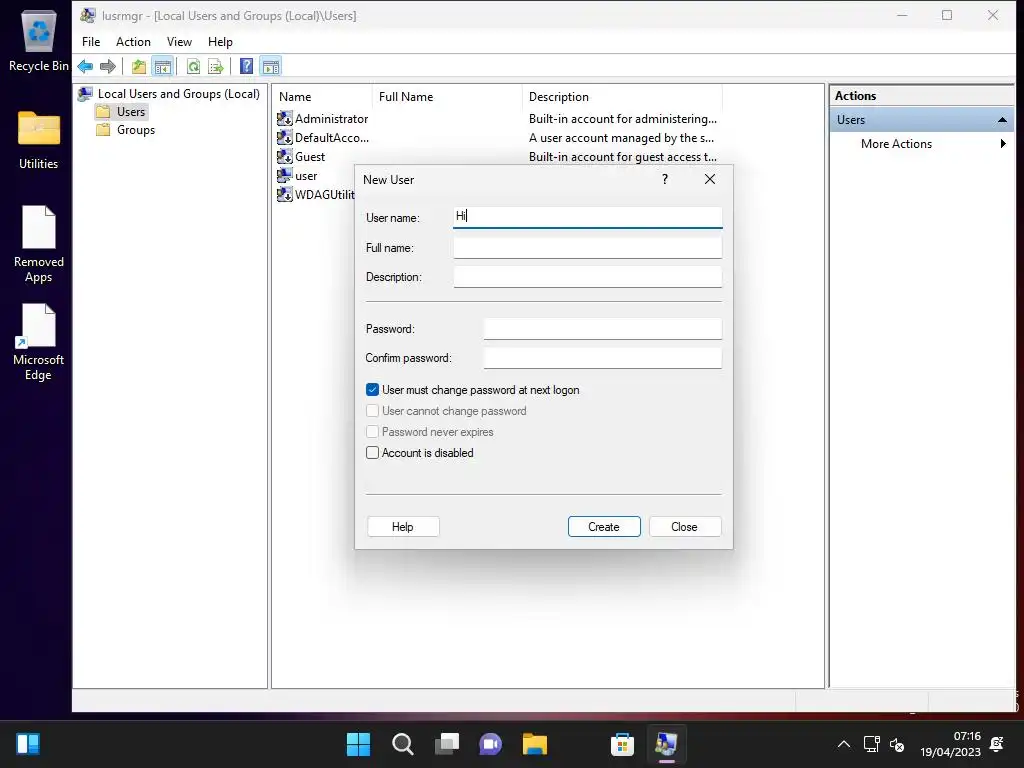Open Microsoft Store from taskbar
Viewport: 1024px width, 768px height.
pos(622,744)
